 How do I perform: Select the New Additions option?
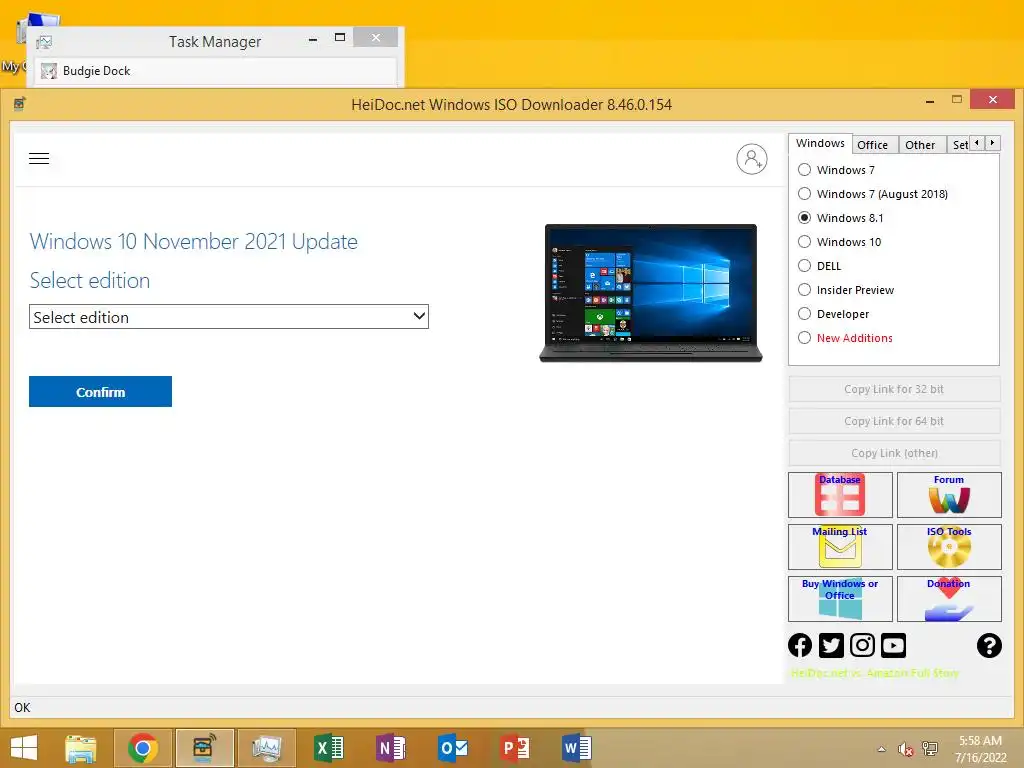[805, 338]
